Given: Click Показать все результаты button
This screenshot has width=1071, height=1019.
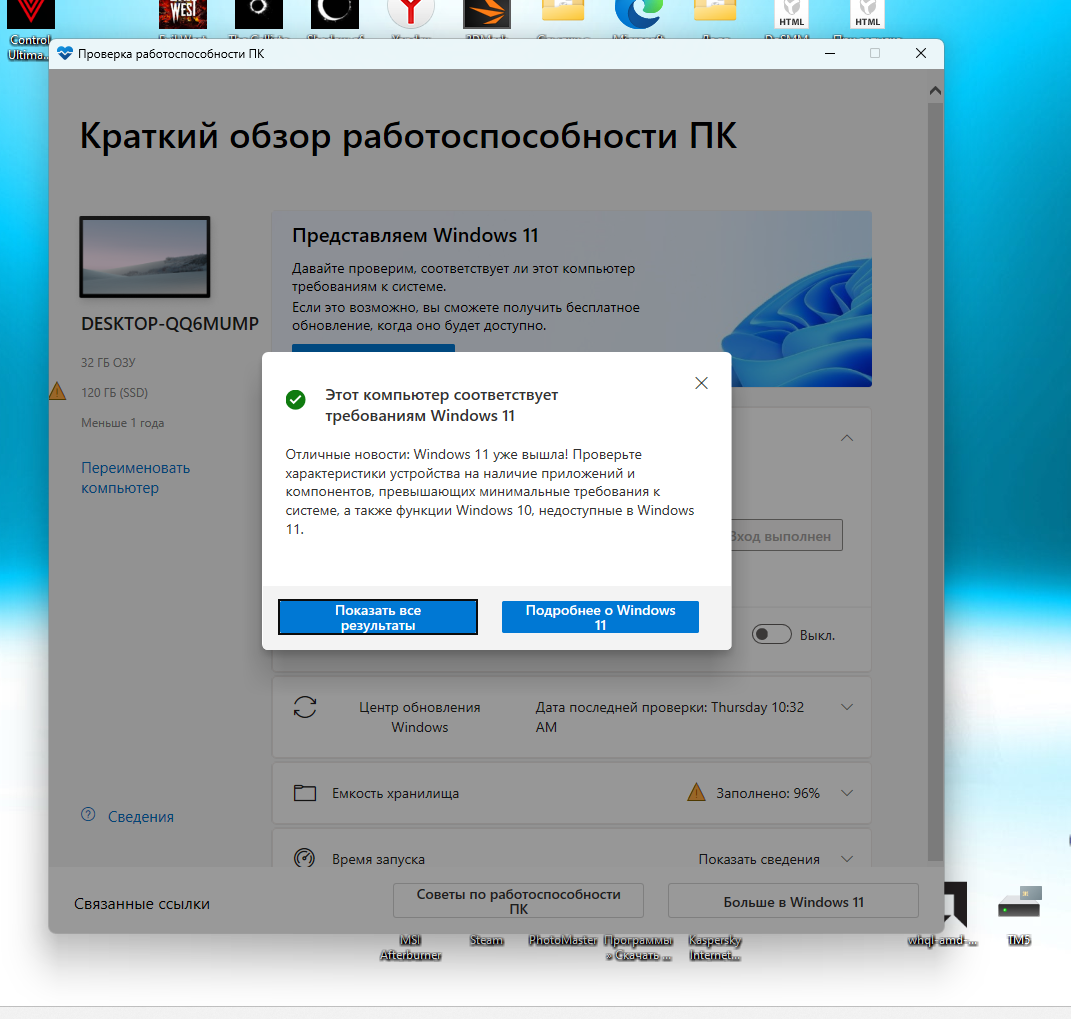Looking at the screenshot, I should [x=378, y=617].
